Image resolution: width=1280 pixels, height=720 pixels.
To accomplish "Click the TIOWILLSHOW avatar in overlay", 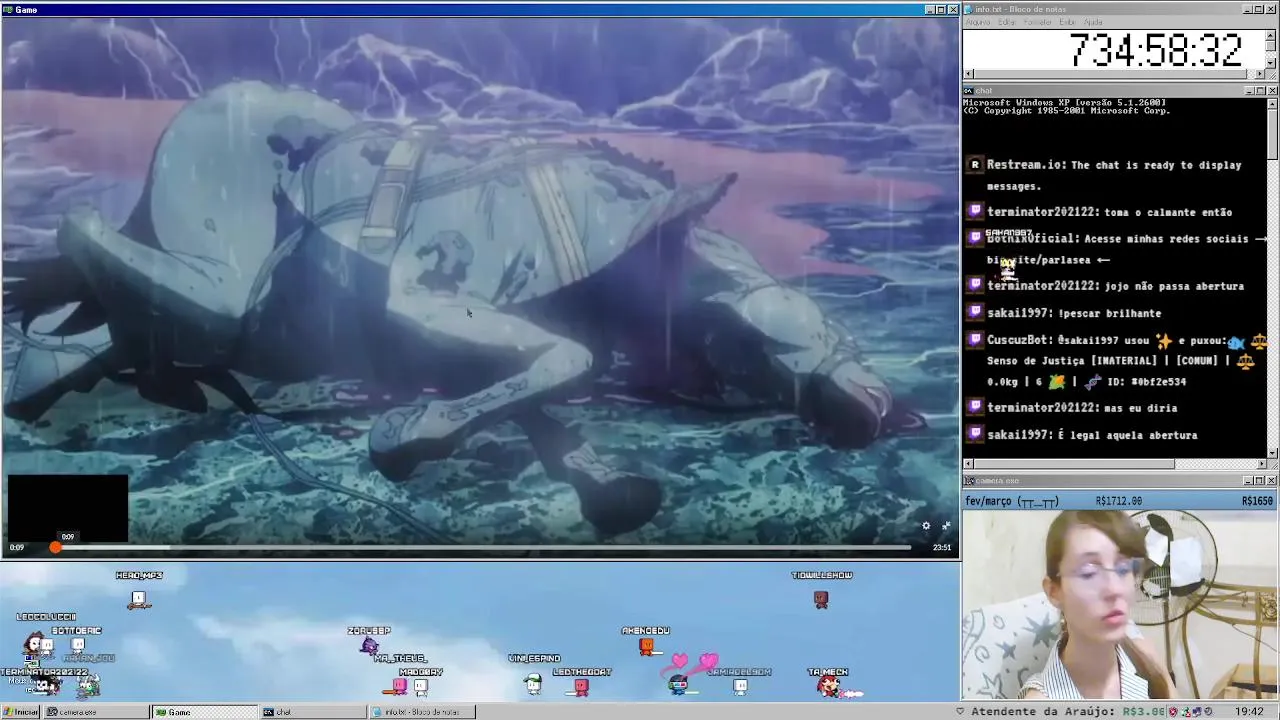I will (x=821, y=599).
